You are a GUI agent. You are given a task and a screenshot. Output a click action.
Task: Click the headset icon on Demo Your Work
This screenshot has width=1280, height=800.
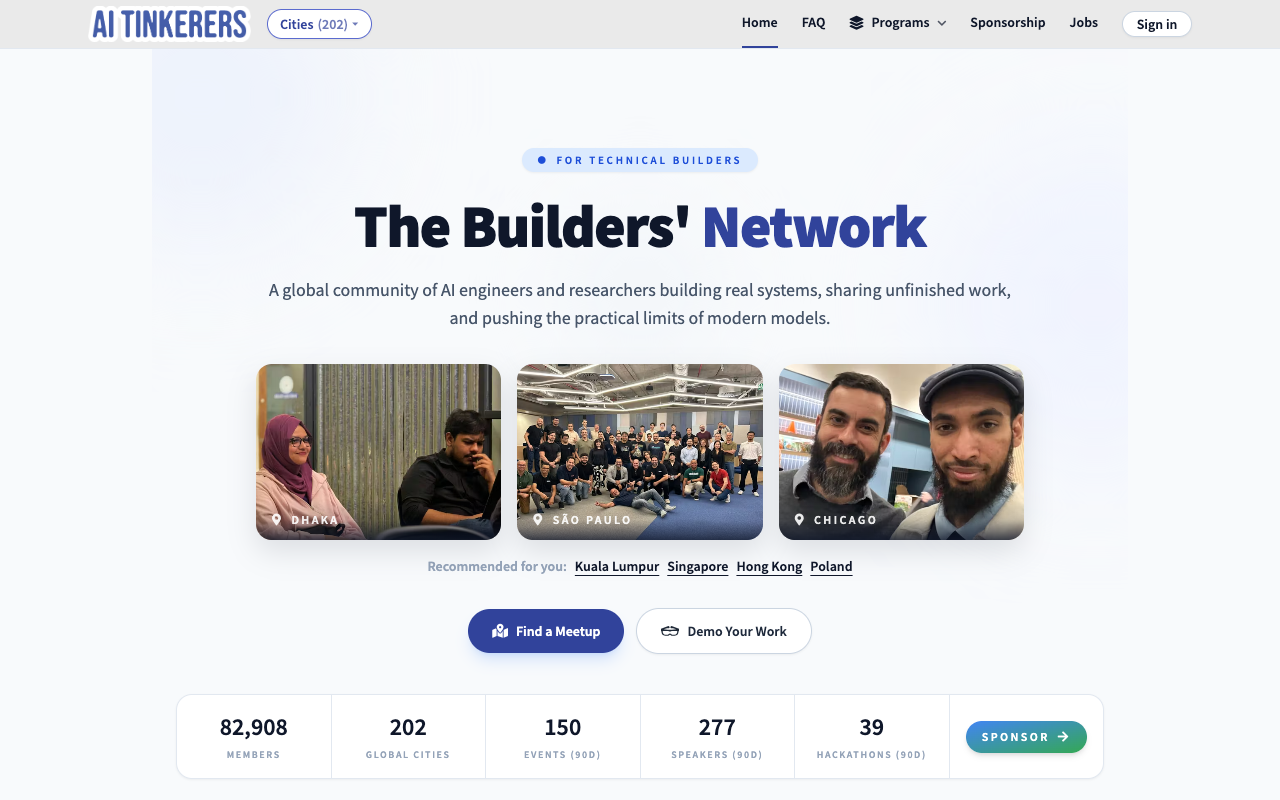[670, 631]
